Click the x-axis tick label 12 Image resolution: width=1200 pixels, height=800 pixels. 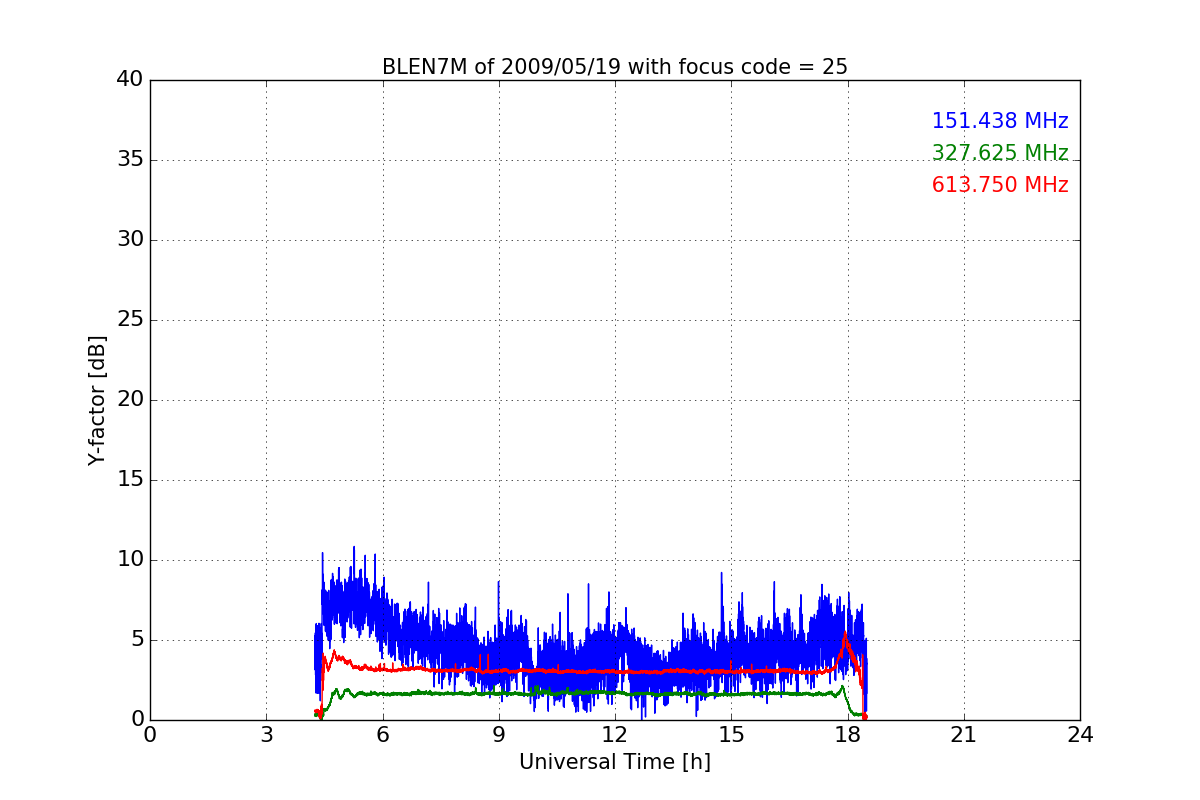coord(615,735)
